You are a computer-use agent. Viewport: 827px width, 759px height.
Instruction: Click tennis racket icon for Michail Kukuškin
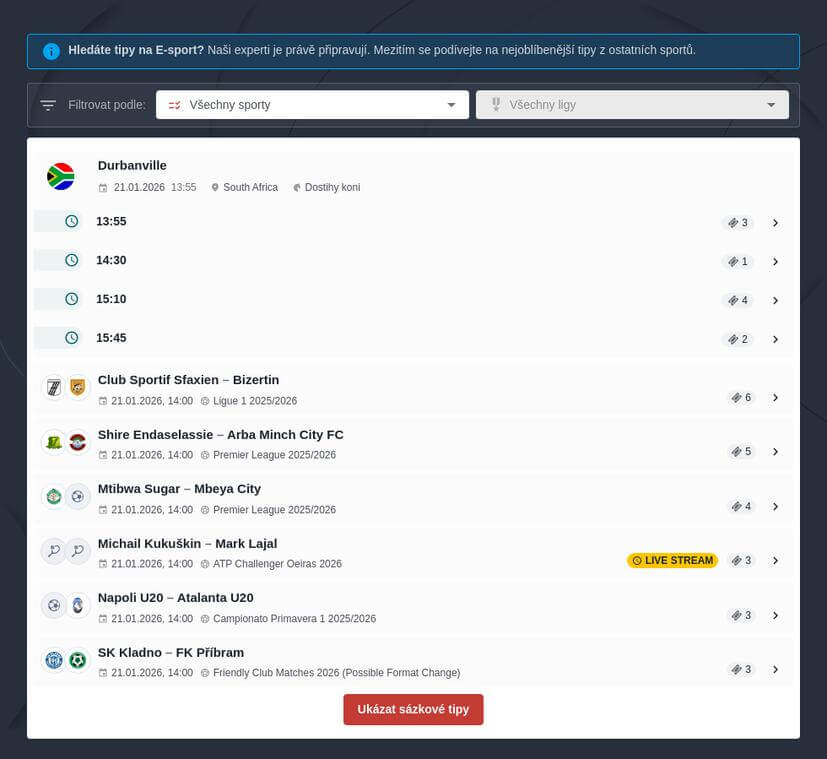pos(53,551)
